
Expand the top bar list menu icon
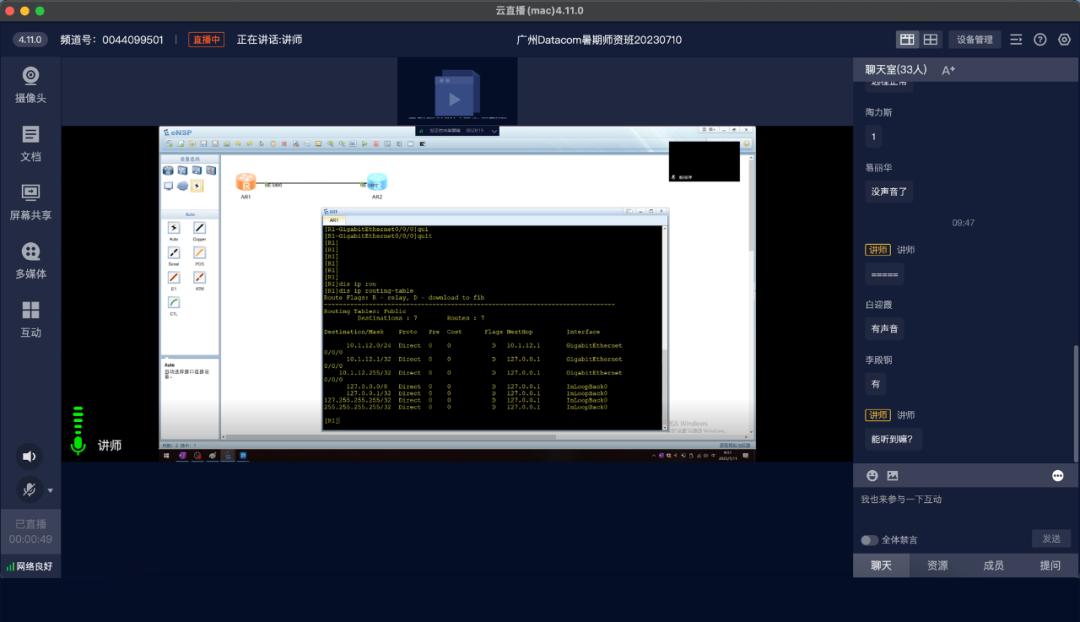point(1016,39)
